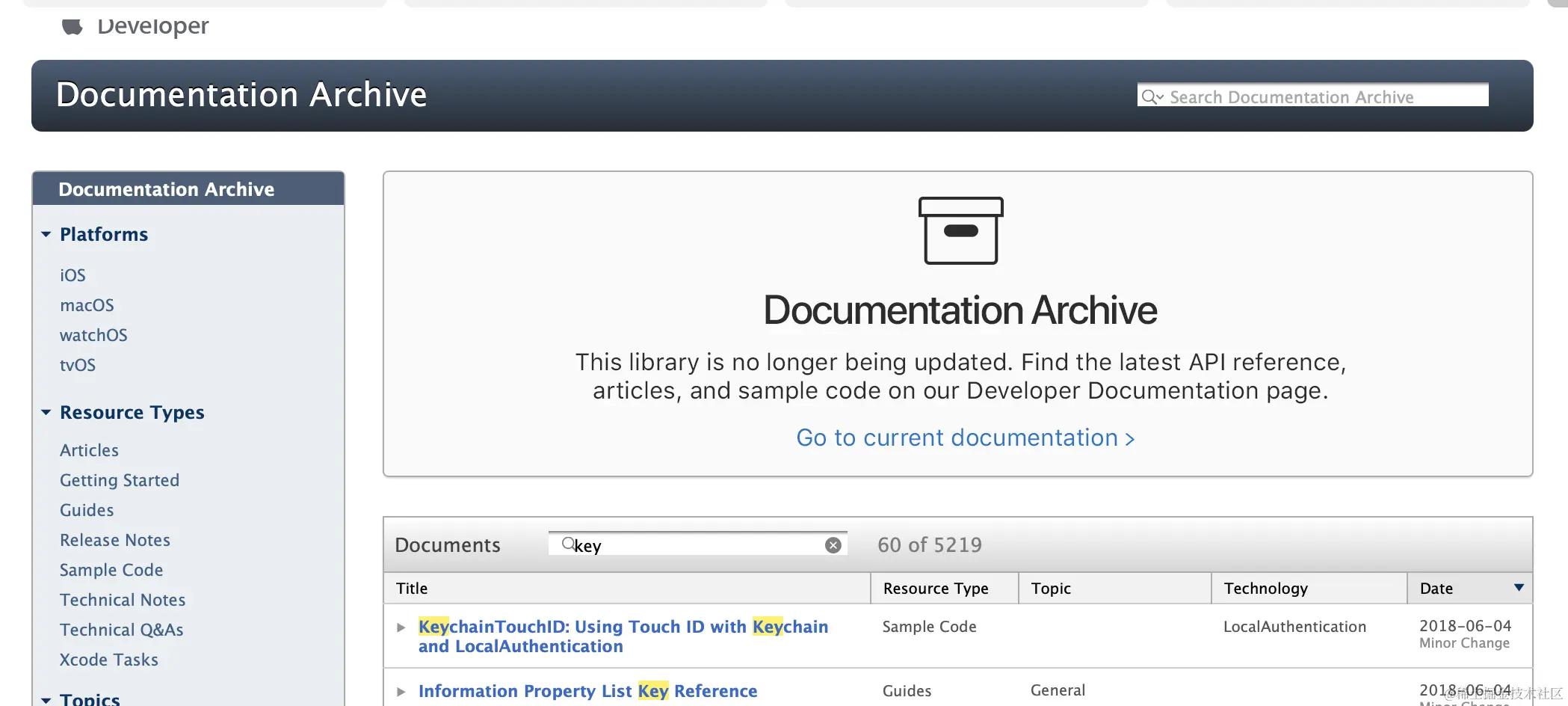Viewport: 1568px width, 706px height.
Task: Click the Resource Types heading
Action: click(132, 412)
